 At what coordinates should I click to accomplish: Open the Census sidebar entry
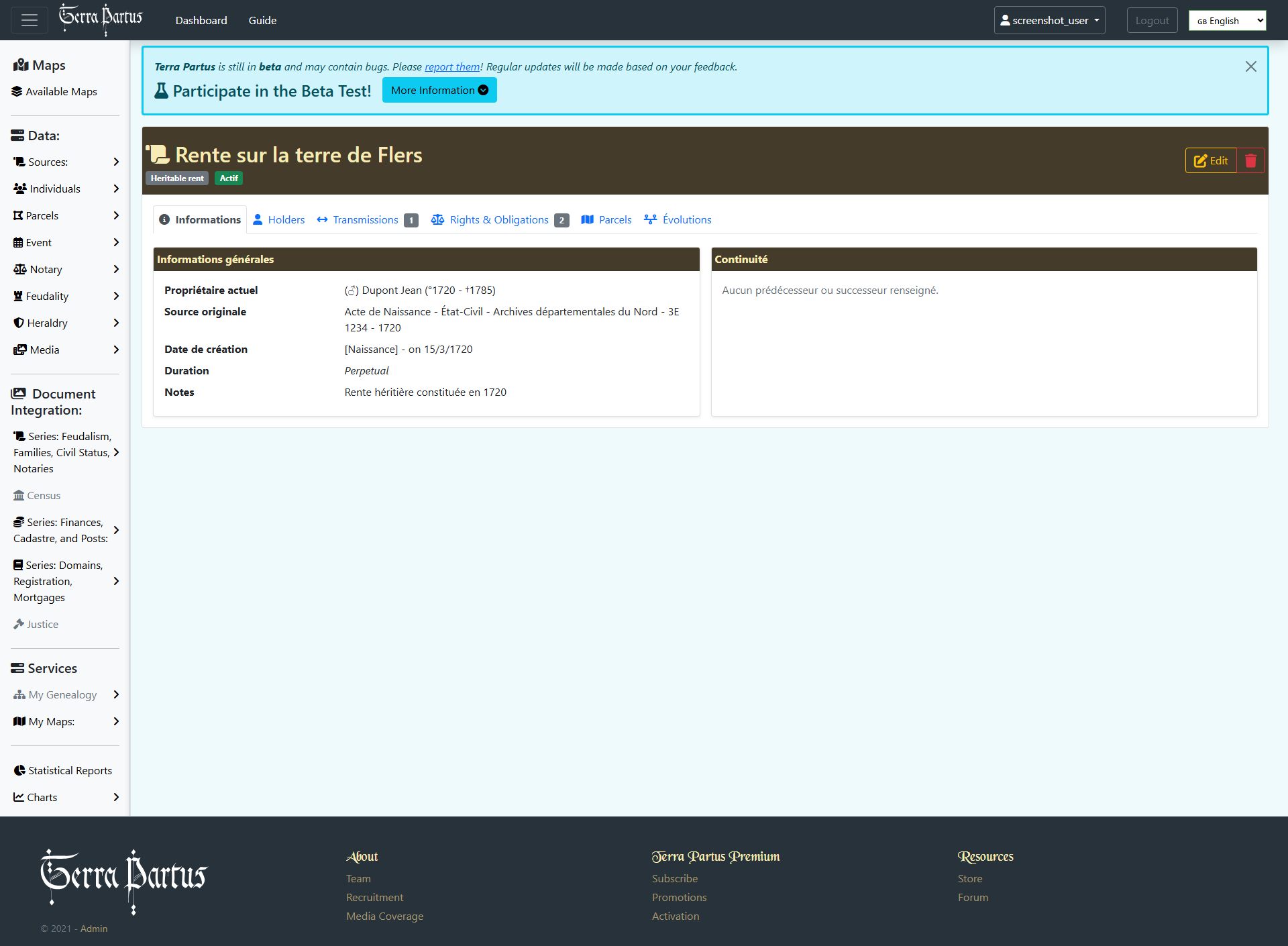(x=44, y=495)
